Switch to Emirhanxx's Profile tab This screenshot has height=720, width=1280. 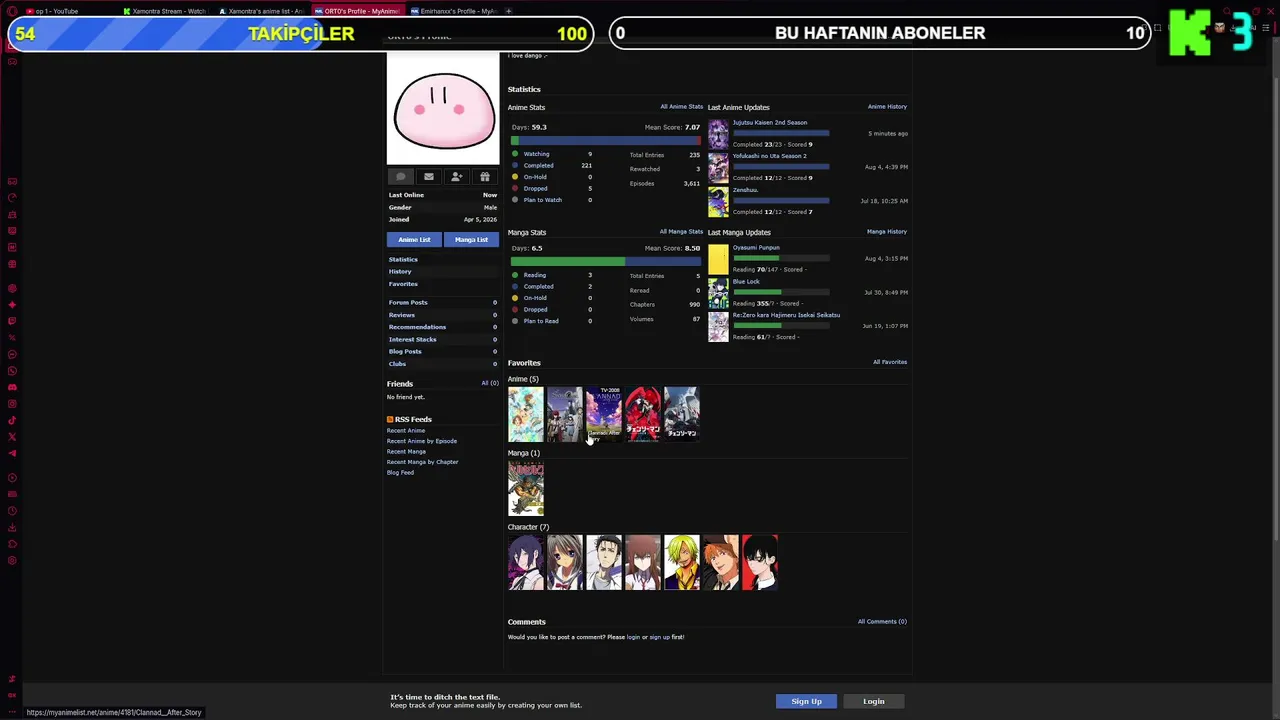(454, 11)
